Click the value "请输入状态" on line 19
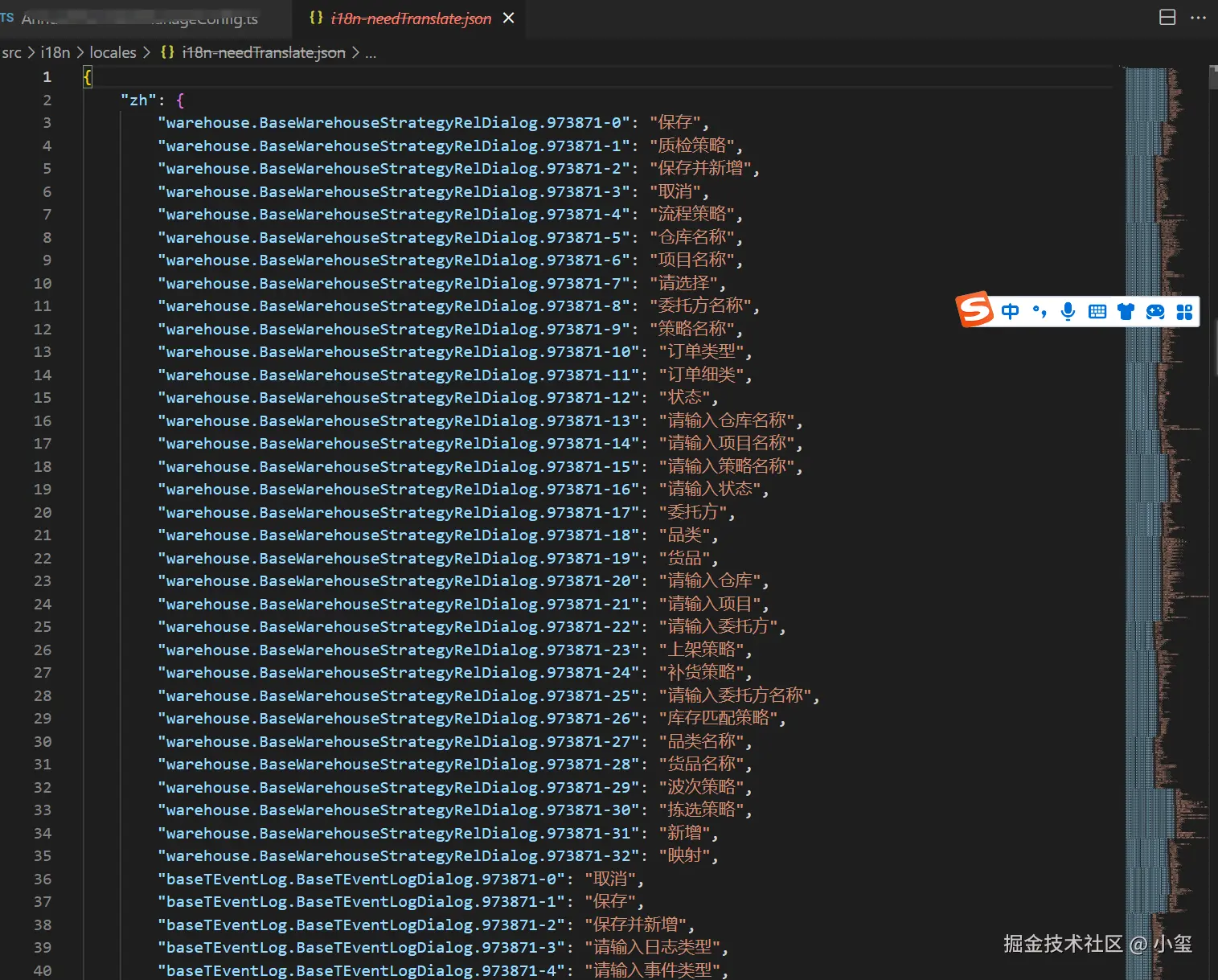Screen dimensions: 1218x980 point(710,490)
